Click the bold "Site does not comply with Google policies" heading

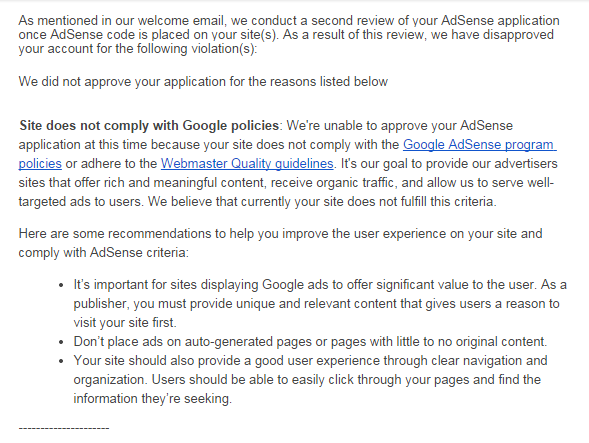[149, 125]
